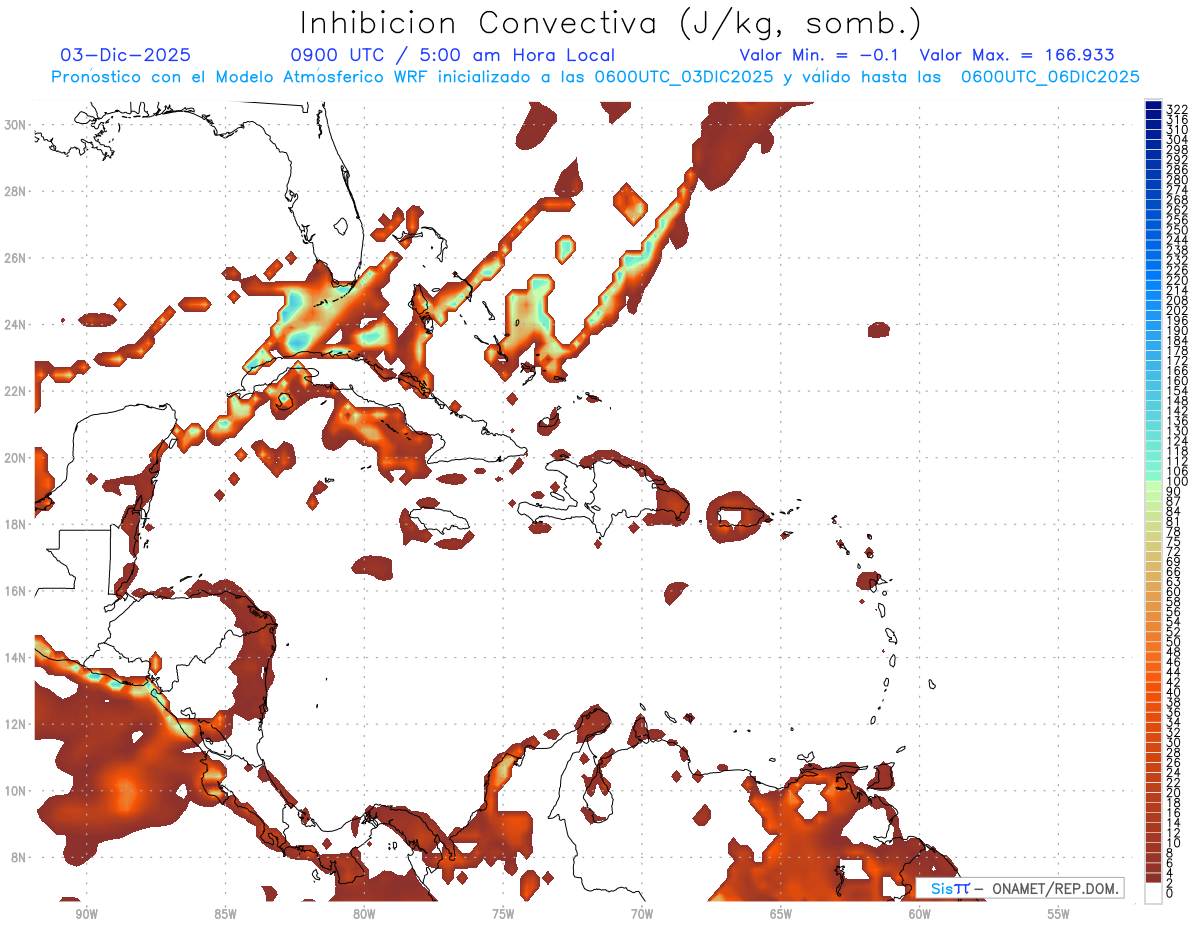
Task: Click the '8N' latitude label
Action: [19, 857]
